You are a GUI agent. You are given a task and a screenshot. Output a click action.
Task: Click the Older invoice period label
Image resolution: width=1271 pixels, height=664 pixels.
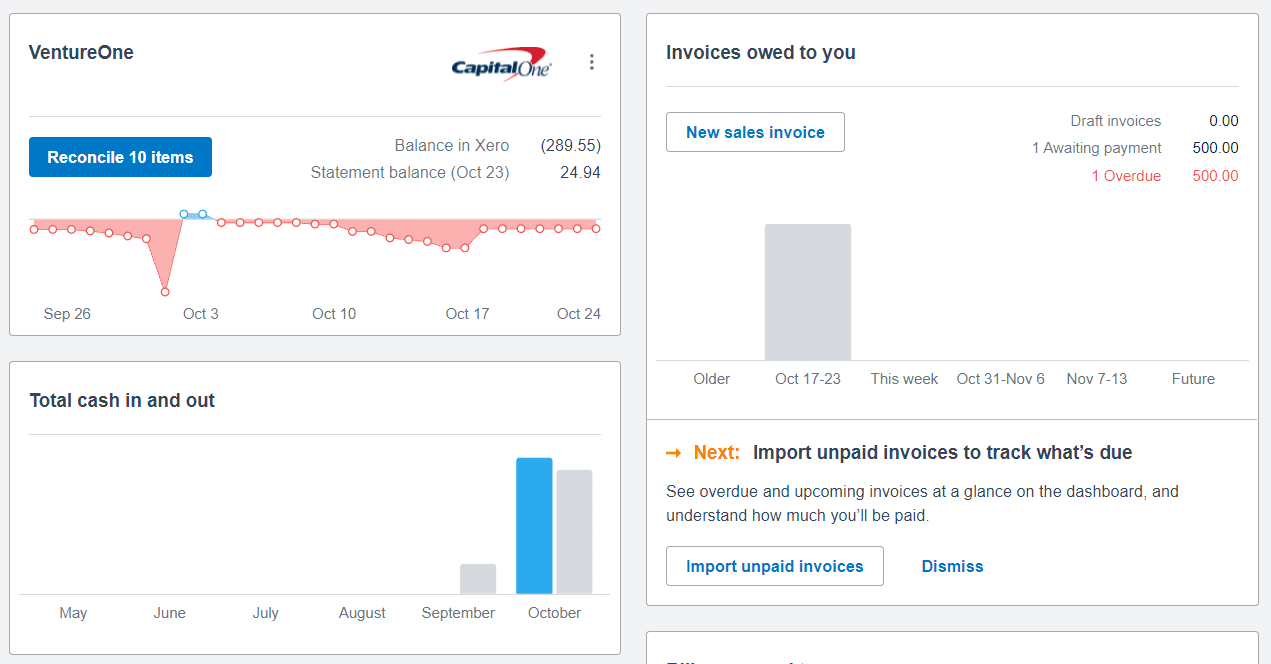pos(712,379)
